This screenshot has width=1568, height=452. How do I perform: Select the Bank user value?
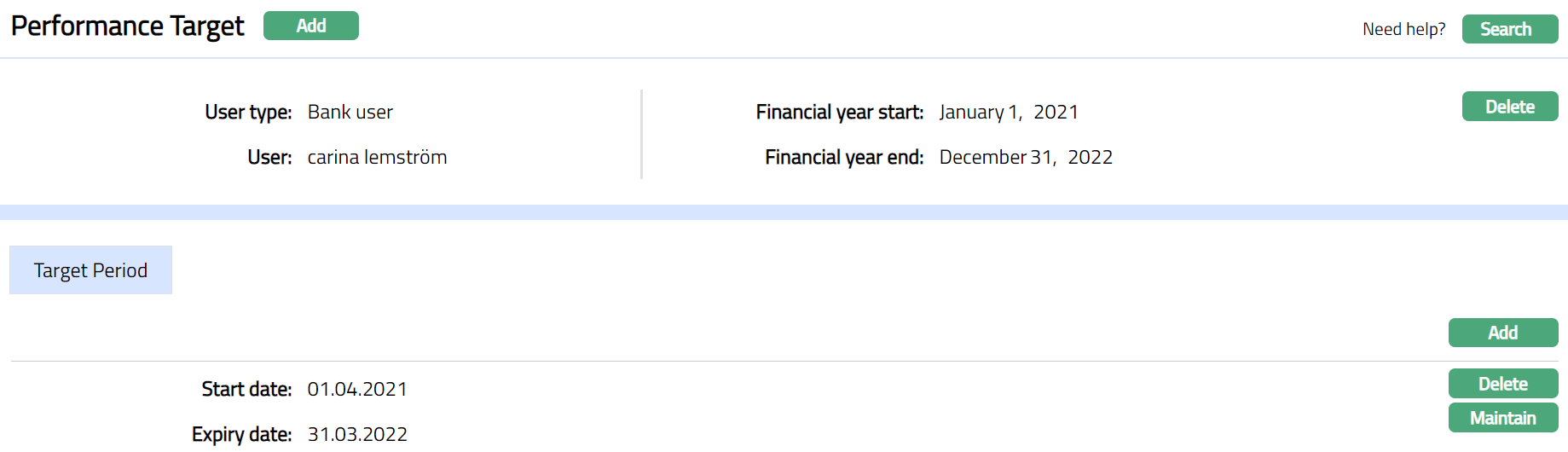point(350,112)
